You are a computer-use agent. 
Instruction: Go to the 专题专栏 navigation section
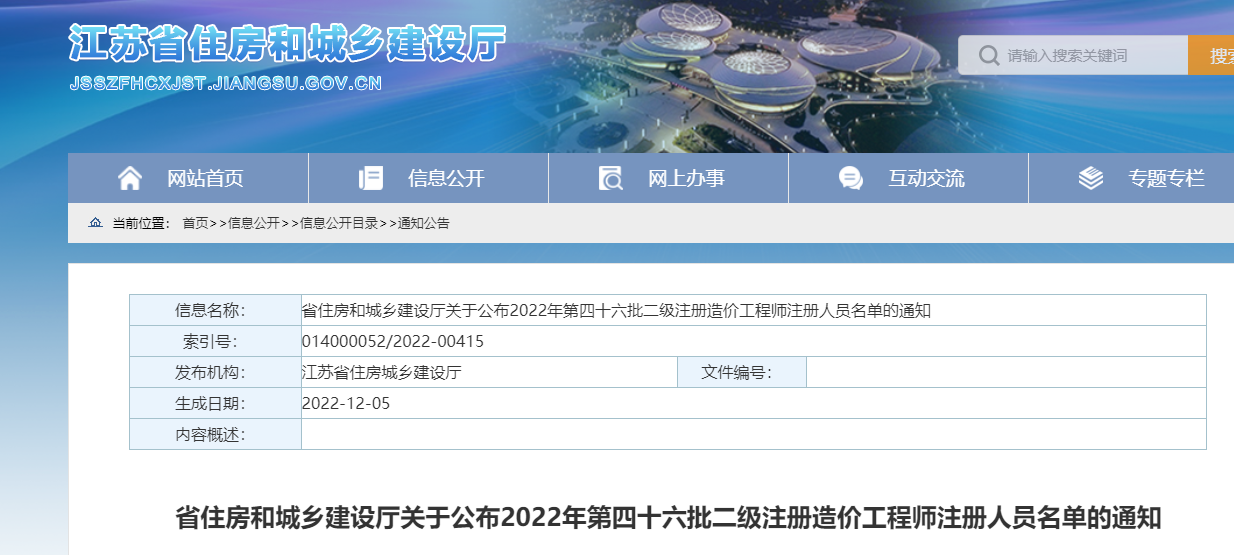point(1166,179)
